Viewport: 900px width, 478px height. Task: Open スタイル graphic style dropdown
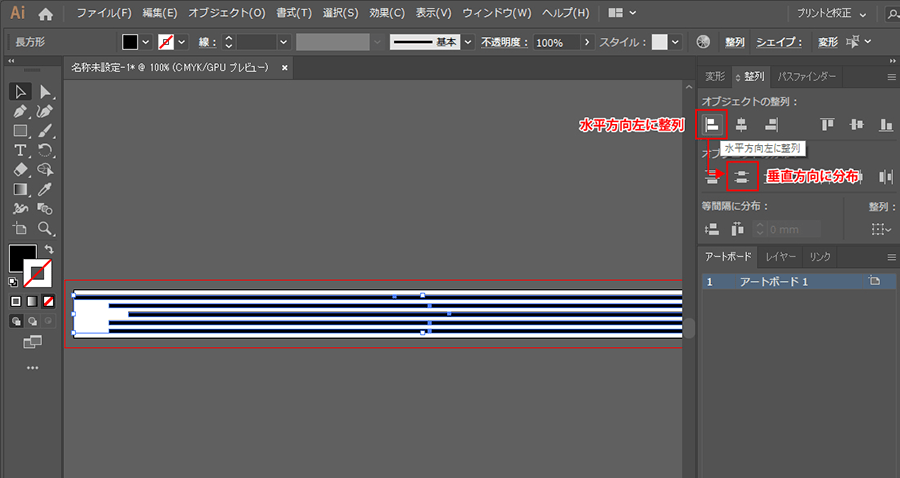pos(675,42)
